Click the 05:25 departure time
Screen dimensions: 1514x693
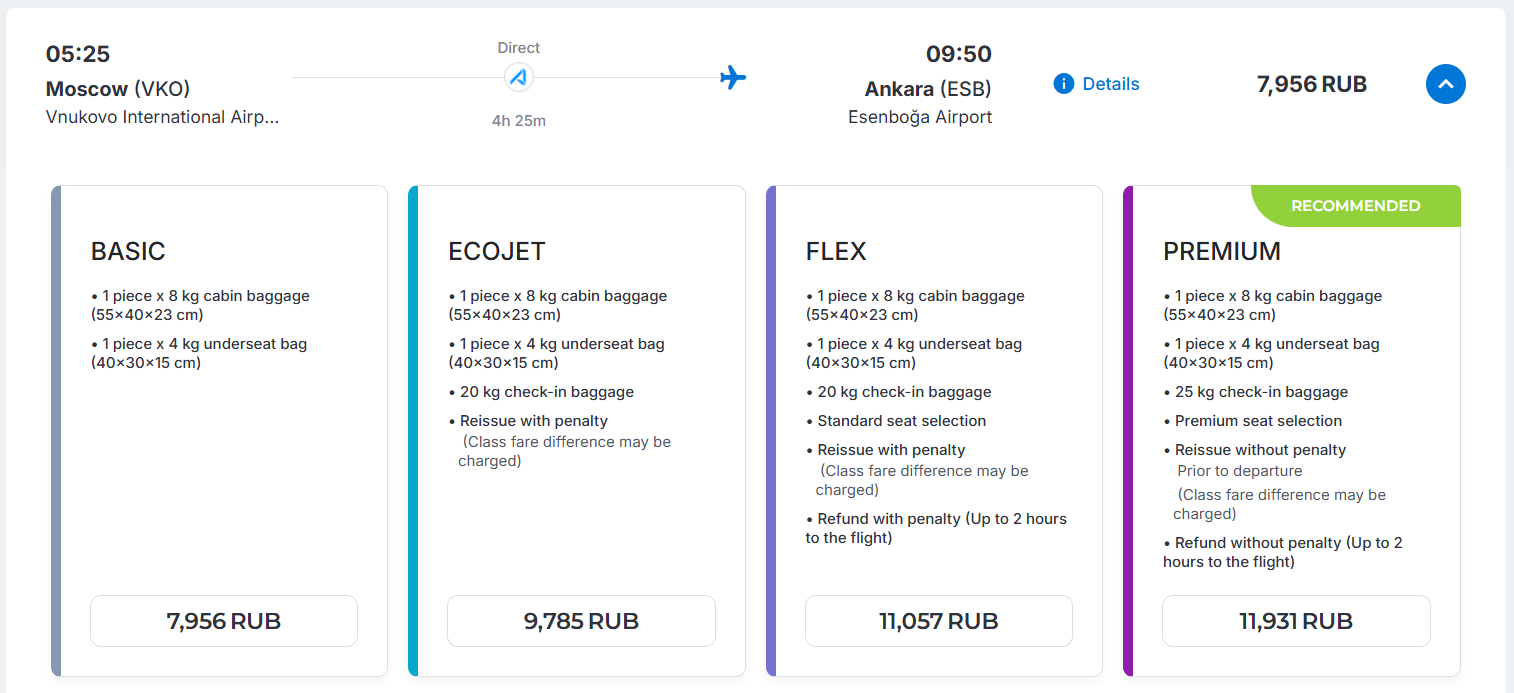coord(78,54)
